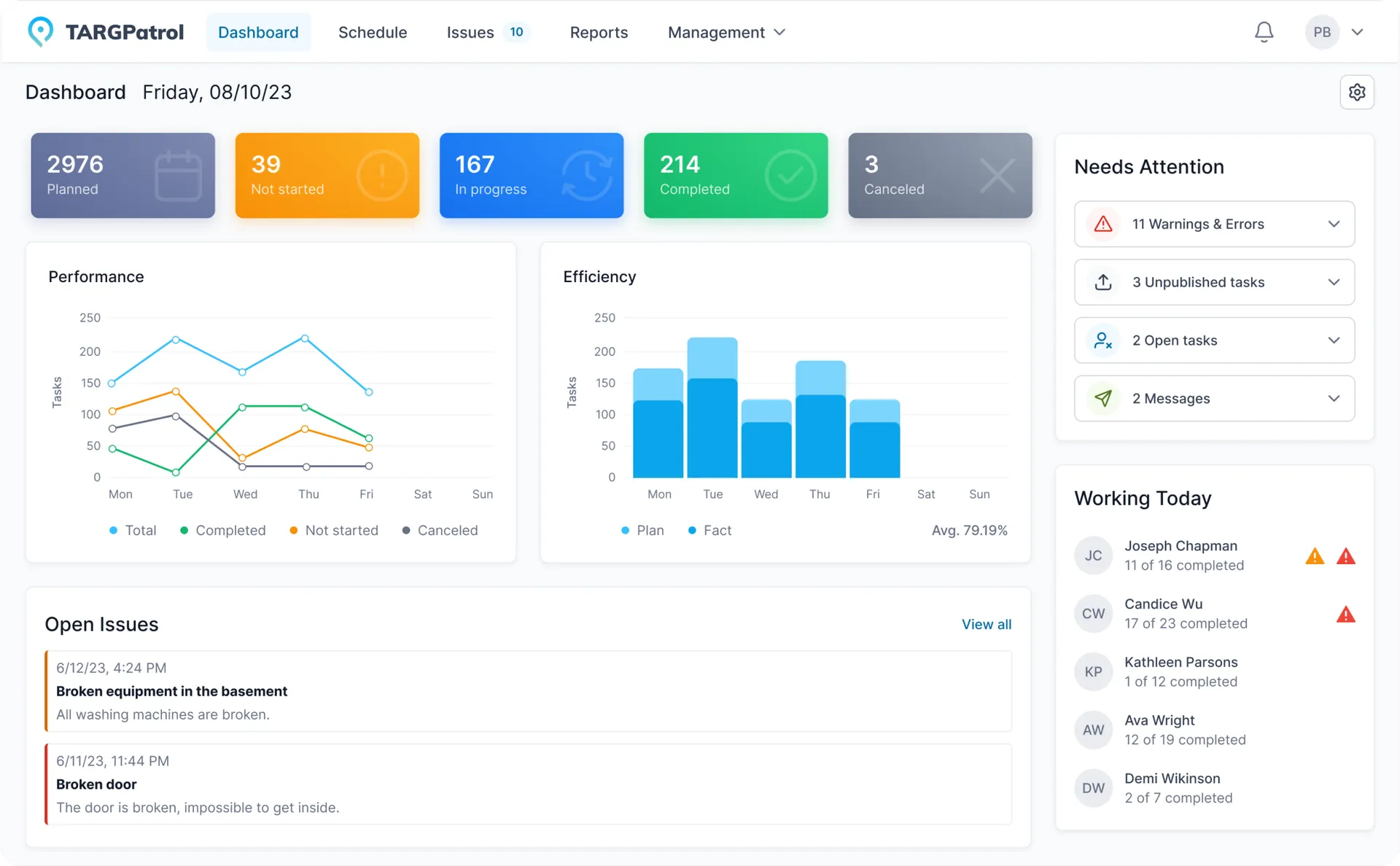
Task: Click the red alert icon beside Candice Wu
Action: click(1347, 614)
